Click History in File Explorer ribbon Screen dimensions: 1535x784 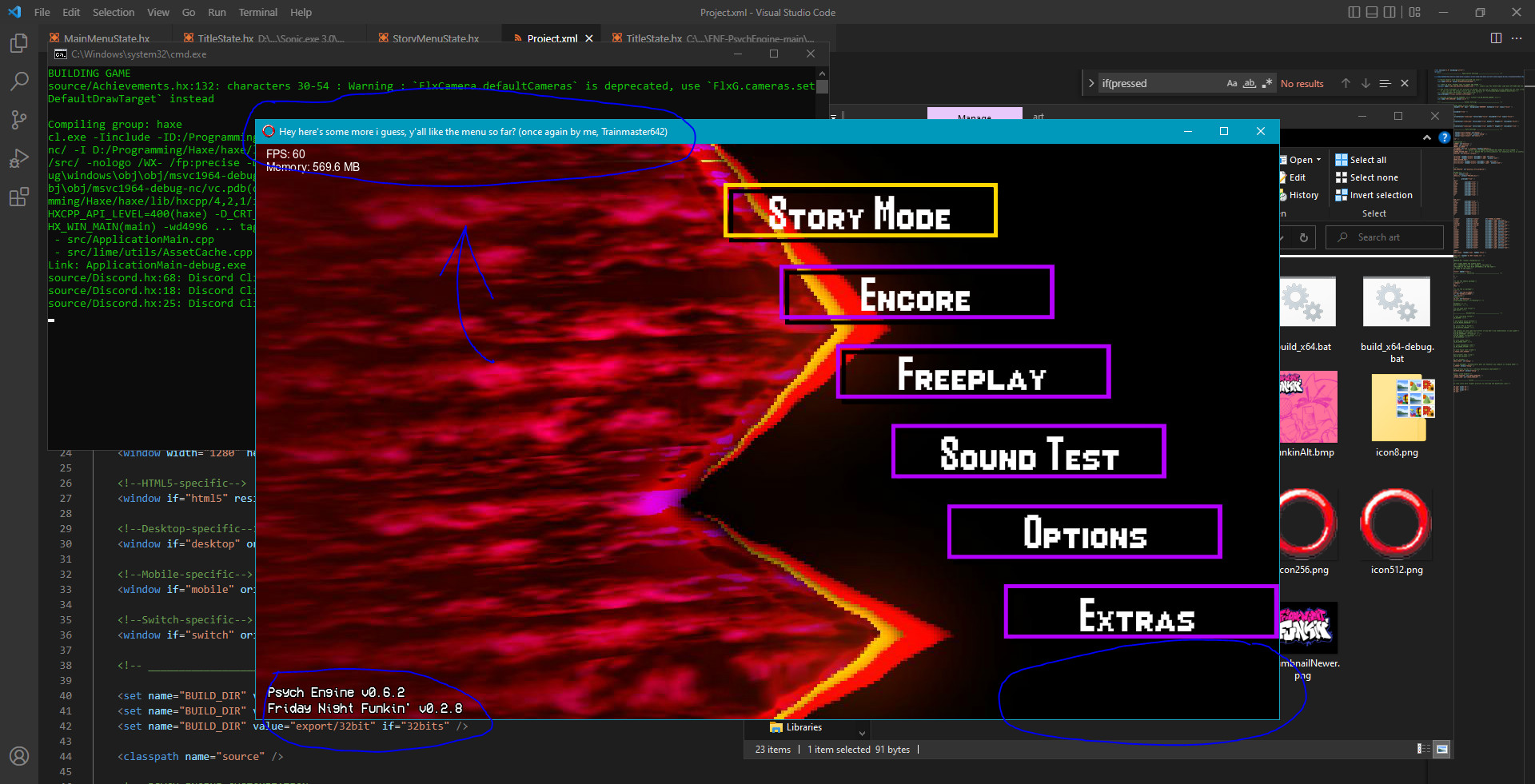[x=1300, y=195]
